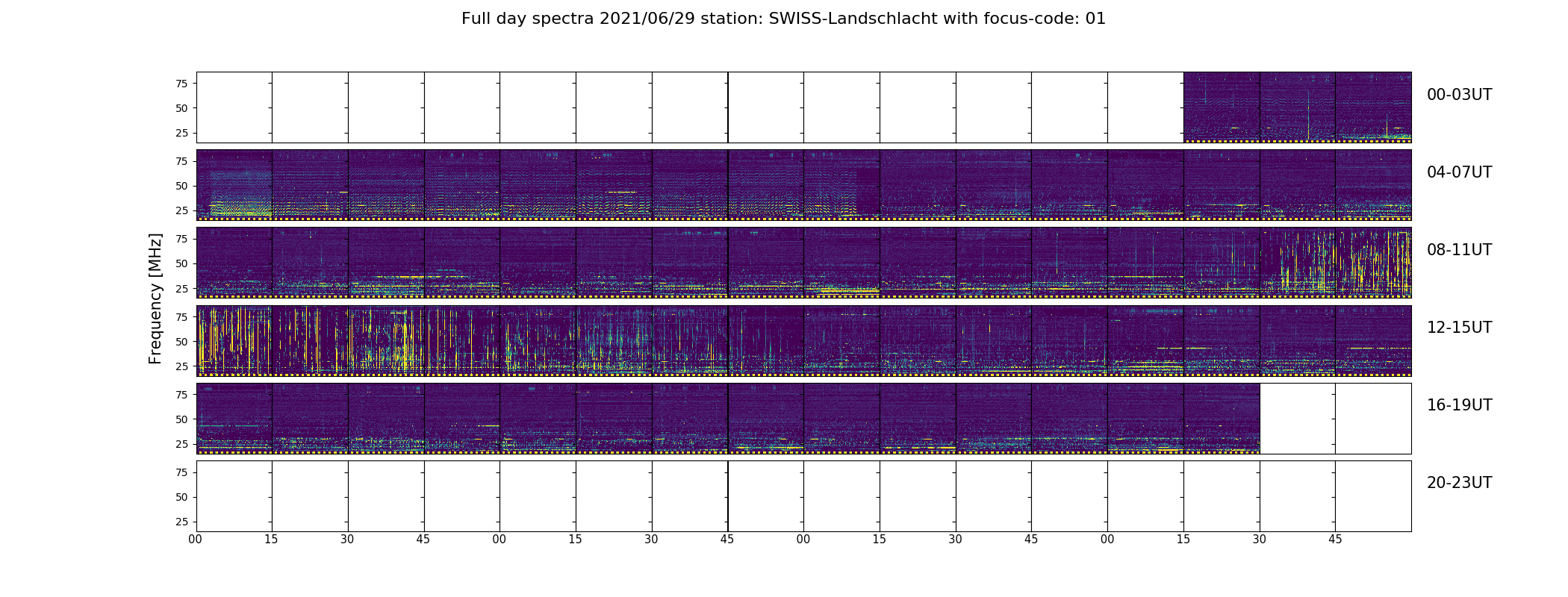Click the 25 tick label of the 00-03UT row
Screen dimensions: 1568x597
point(181,133)
